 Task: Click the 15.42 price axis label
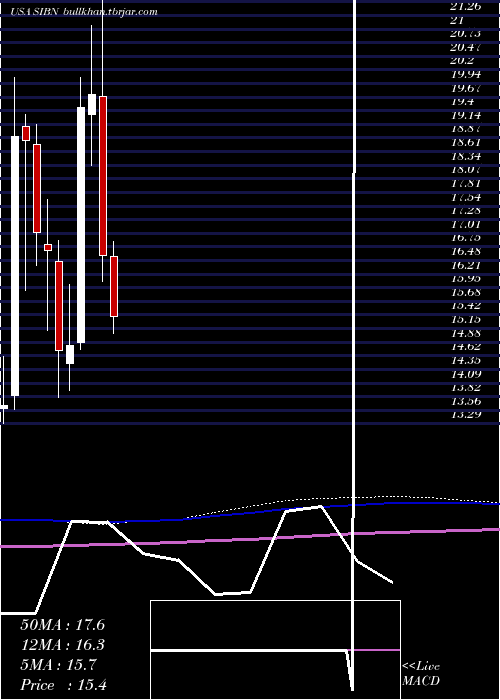click(x=466, y=306)
